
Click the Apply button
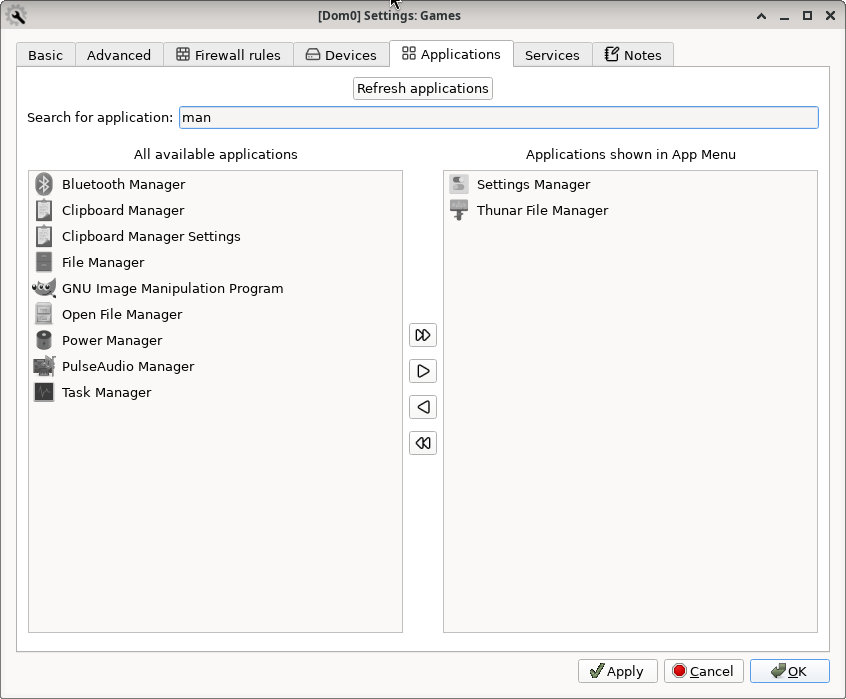pyautogui.click(x=617, y=671)
